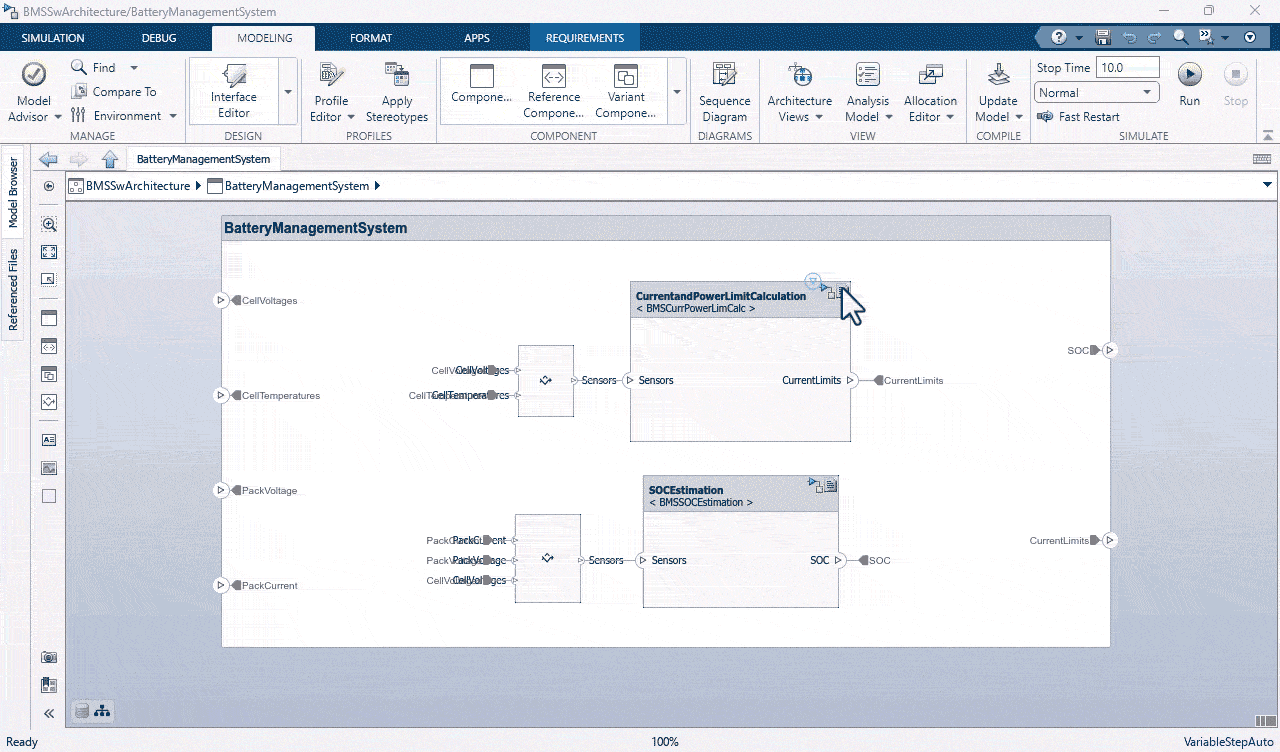Image resolution: width=1280 pixels, height=752 pixels.
Task: Click Apply Stereotypes
Action: click(x=397, y=92)
